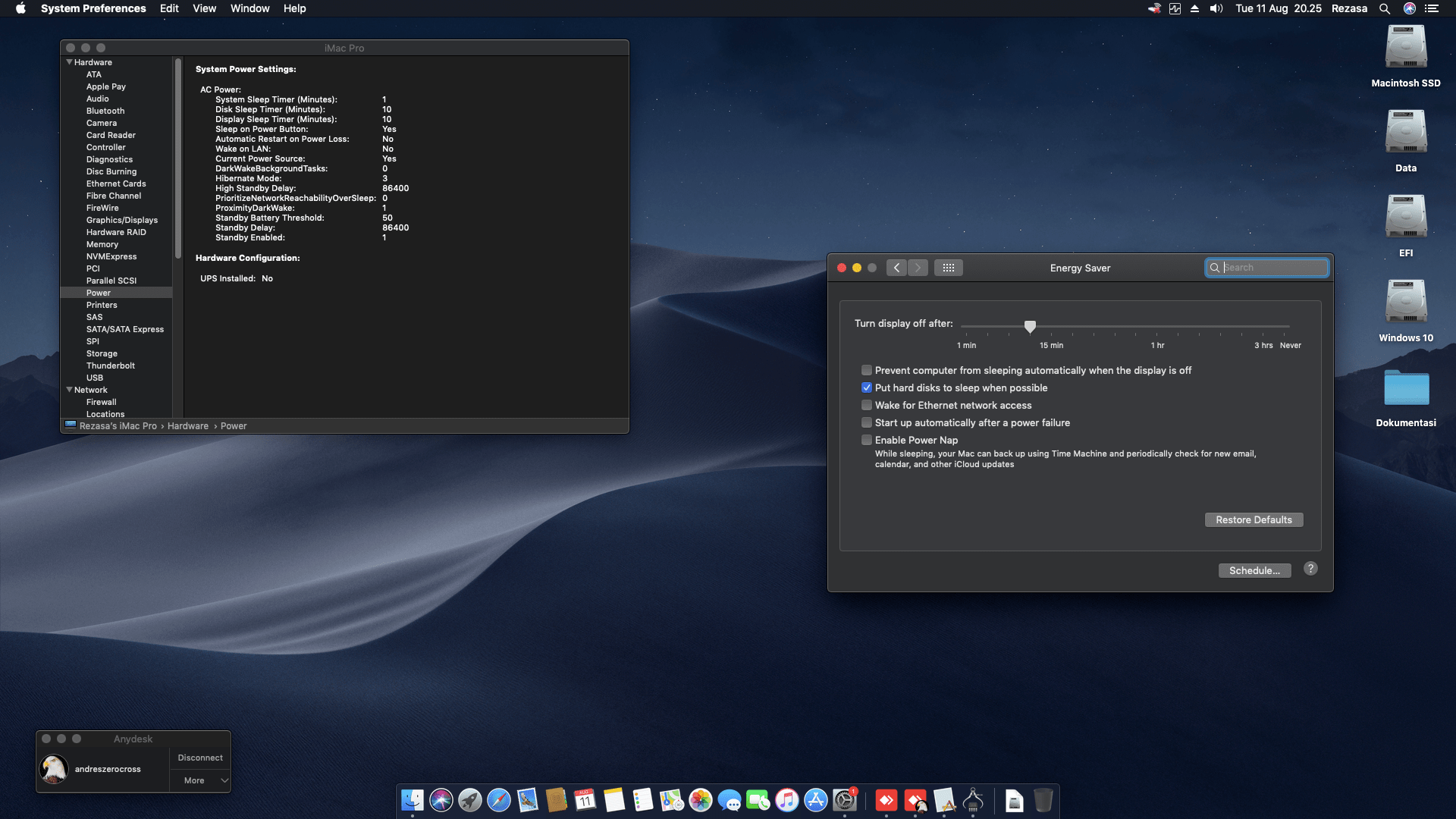The width and height of the screenshot is (1456, 819).
Task: Open the View menu
Action: click(204, 8)
